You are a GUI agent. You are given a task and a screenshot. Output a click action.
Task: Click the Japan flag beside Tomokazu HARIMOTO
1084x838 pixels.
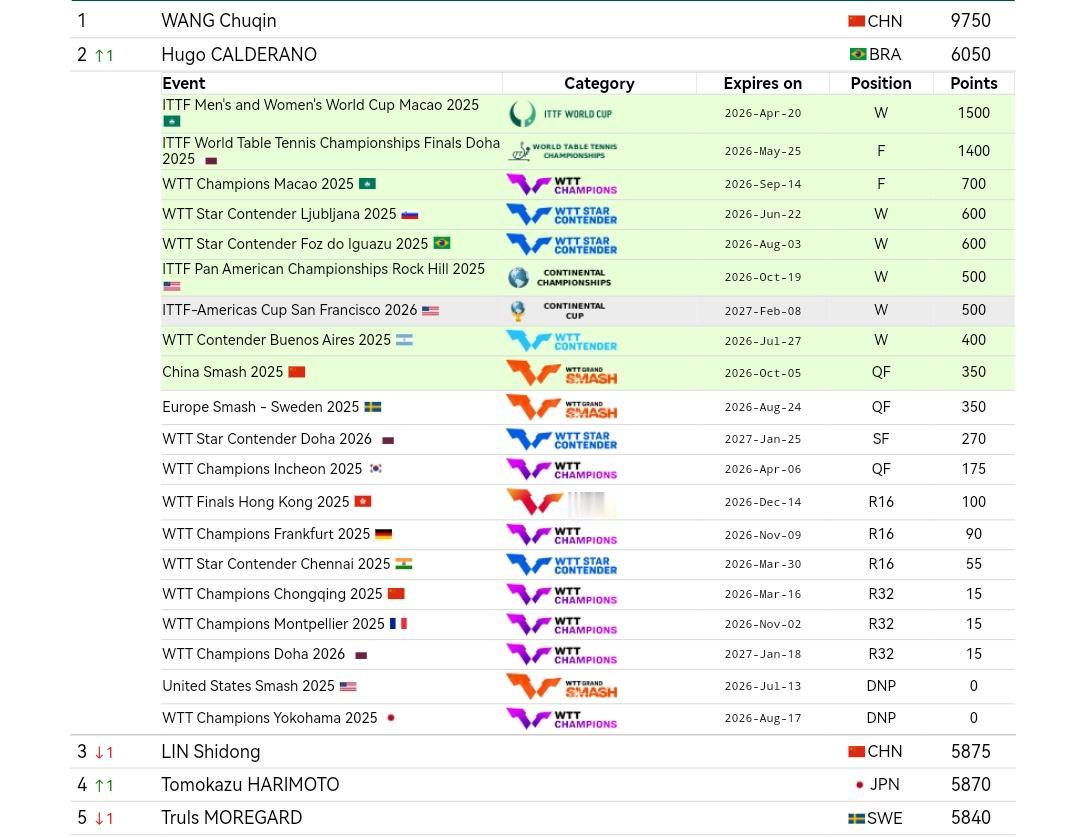point(859,785)
